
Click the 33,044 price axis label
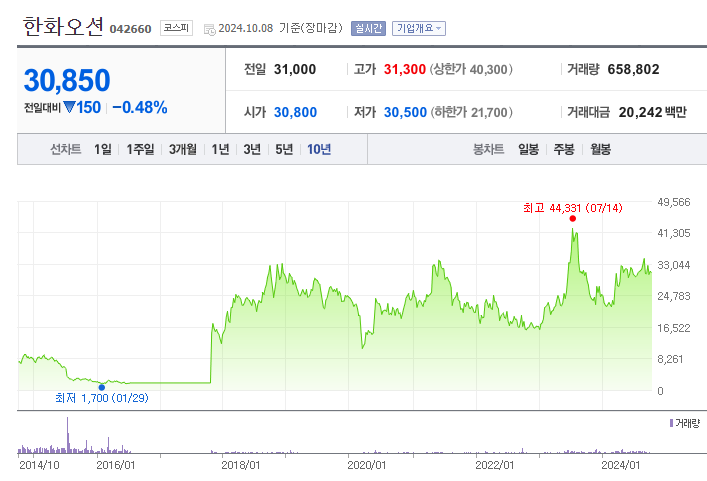674,265
